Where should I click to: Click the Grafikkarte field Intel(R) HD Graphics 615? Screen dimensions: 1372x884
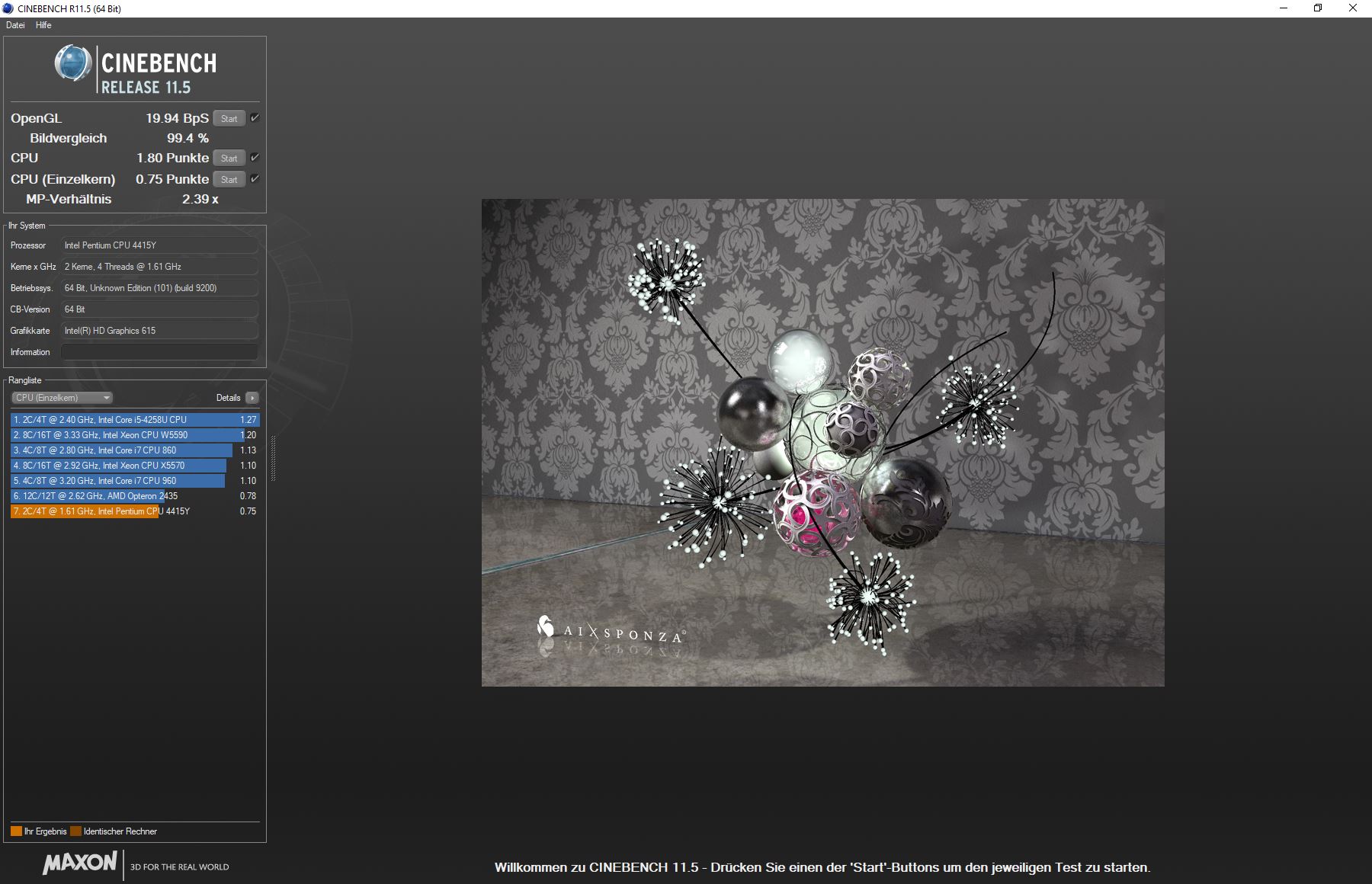(159, 331)
